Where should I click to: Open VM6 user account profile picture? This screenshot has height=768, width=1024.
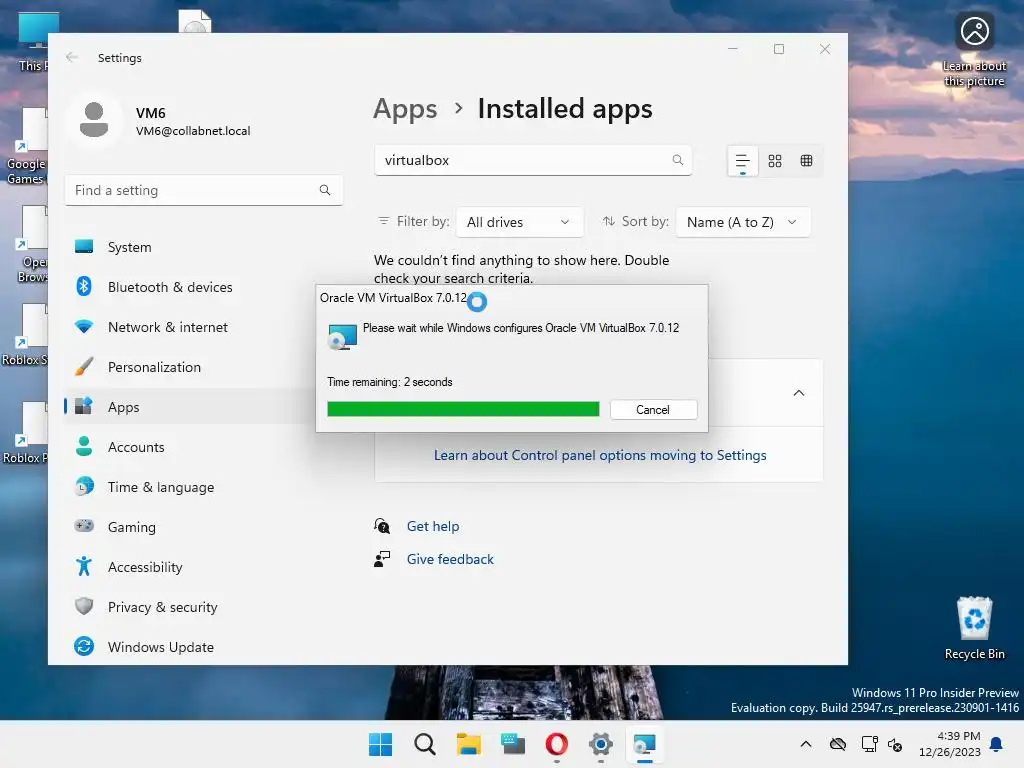pyautogui.click(x=94, y=120)
